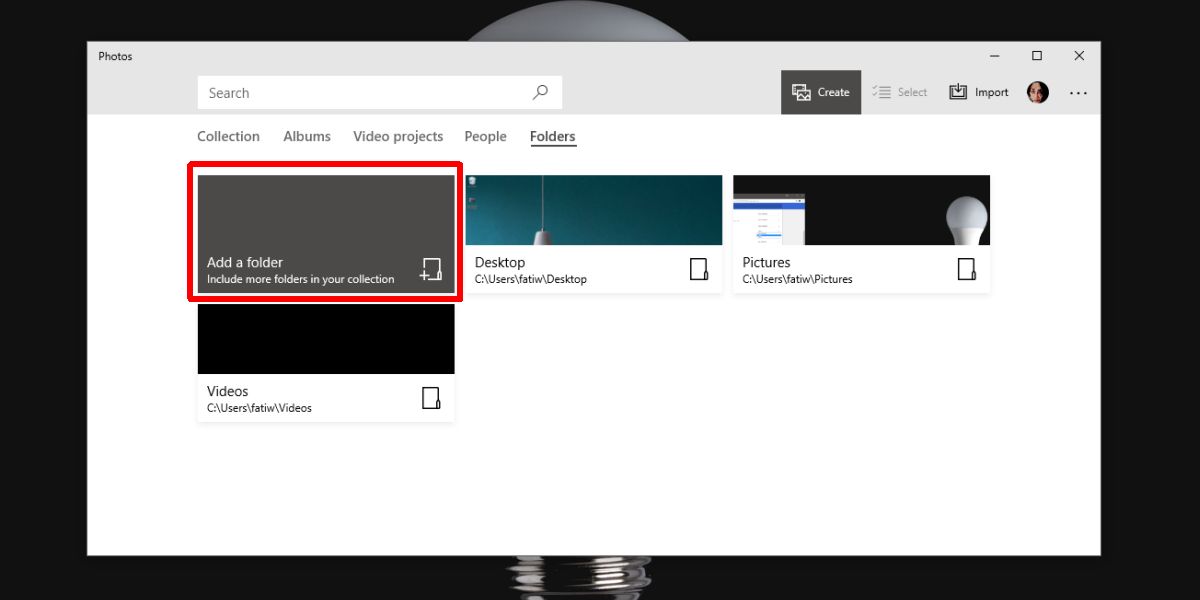Click the Desktop folder name
Viewport: 1200px width, 600px height.
pyautogui.click(x=500, y=262)
